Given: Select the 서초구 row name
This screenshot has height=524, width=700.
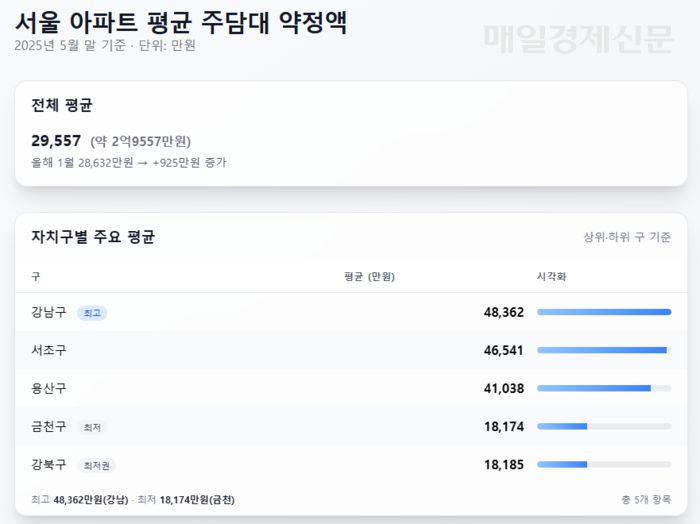Looking at the screenshot, I should click(x=49, y=350).
